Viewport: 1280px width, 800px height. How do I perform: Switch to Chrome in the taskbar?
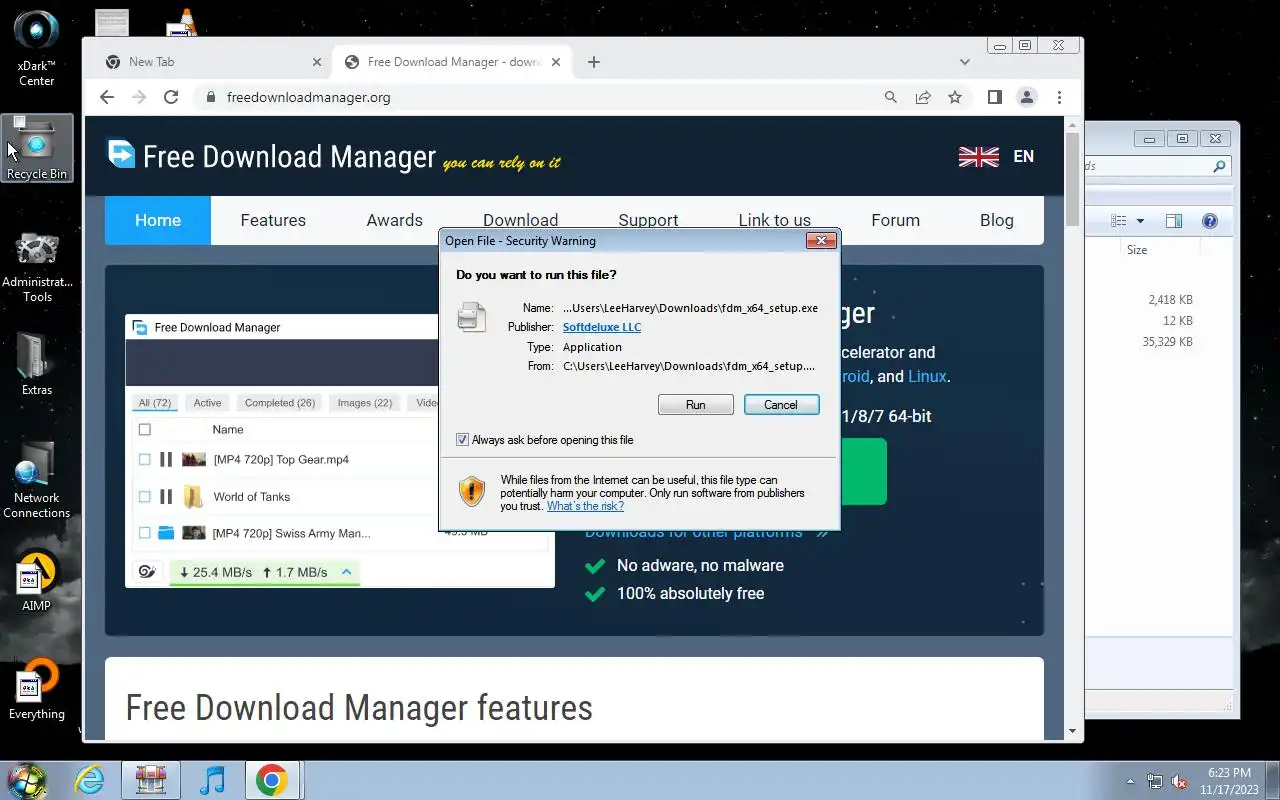(x=271, y=780)
